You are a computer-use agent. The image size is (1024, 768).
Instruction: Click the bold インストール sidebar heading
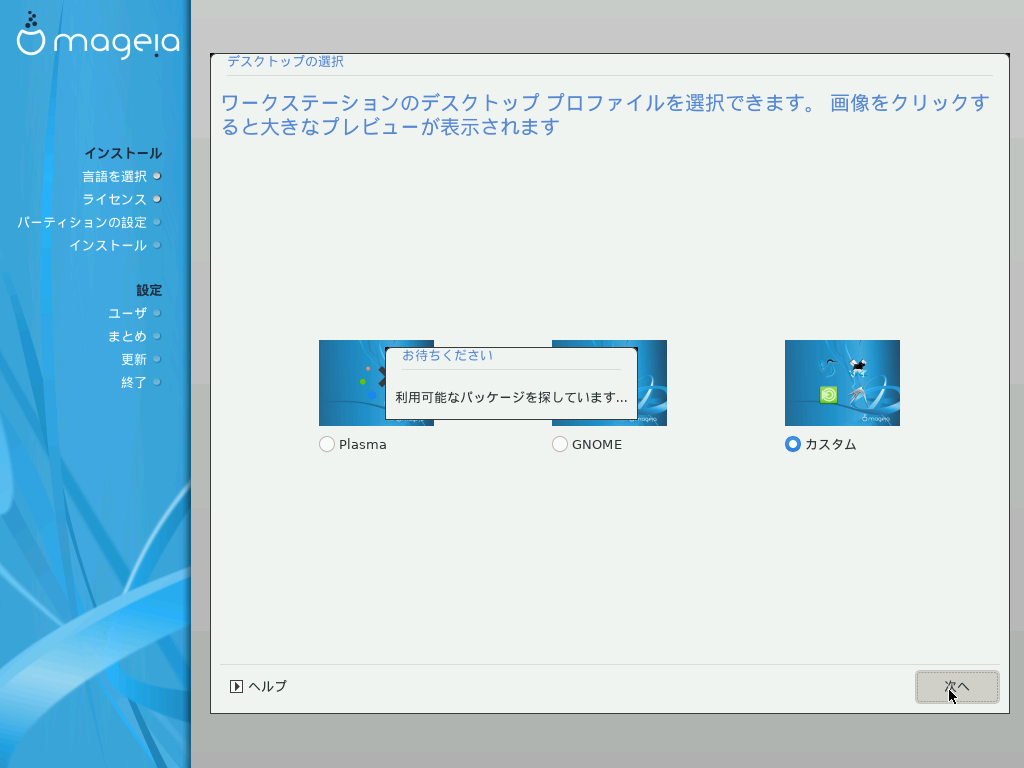click(x=123, y=153)
